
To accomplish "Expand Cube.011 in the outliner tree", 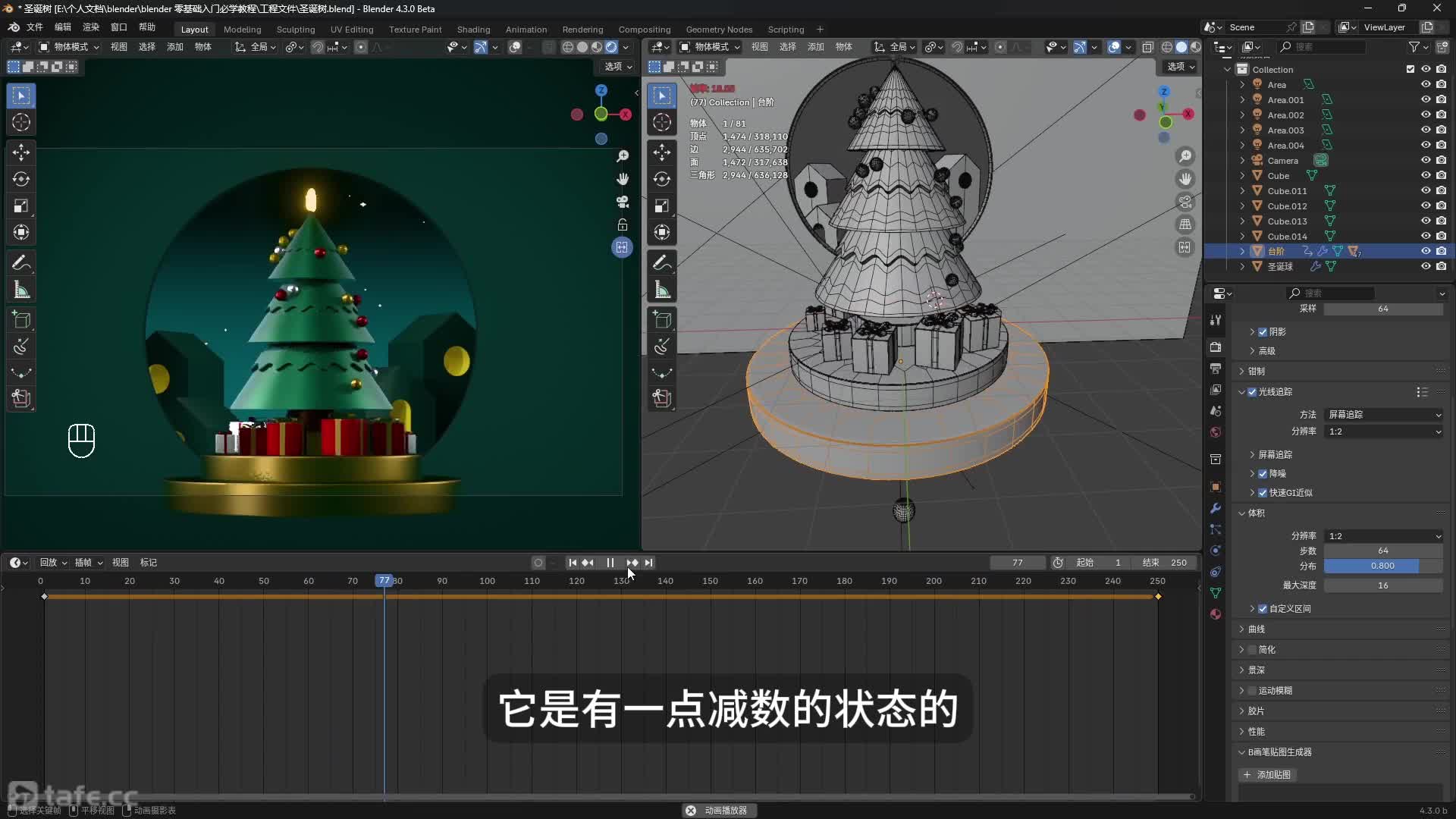I will (x=1242, y=191).
